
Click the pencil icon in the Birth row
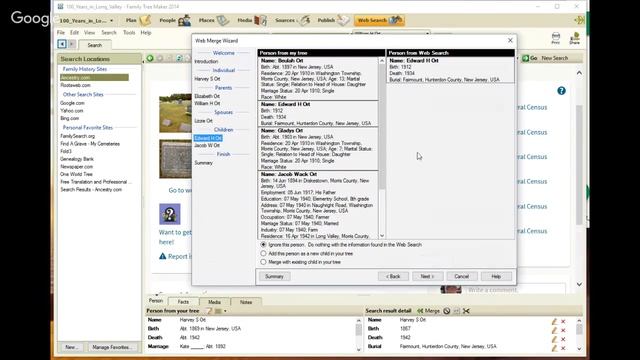coord(554,330)
